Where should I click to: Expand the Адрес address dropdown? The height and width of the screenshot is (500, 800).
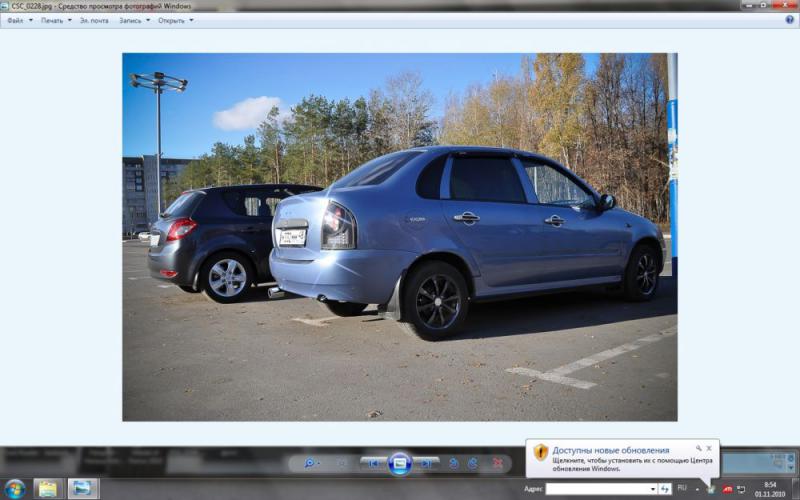point(653,489)
